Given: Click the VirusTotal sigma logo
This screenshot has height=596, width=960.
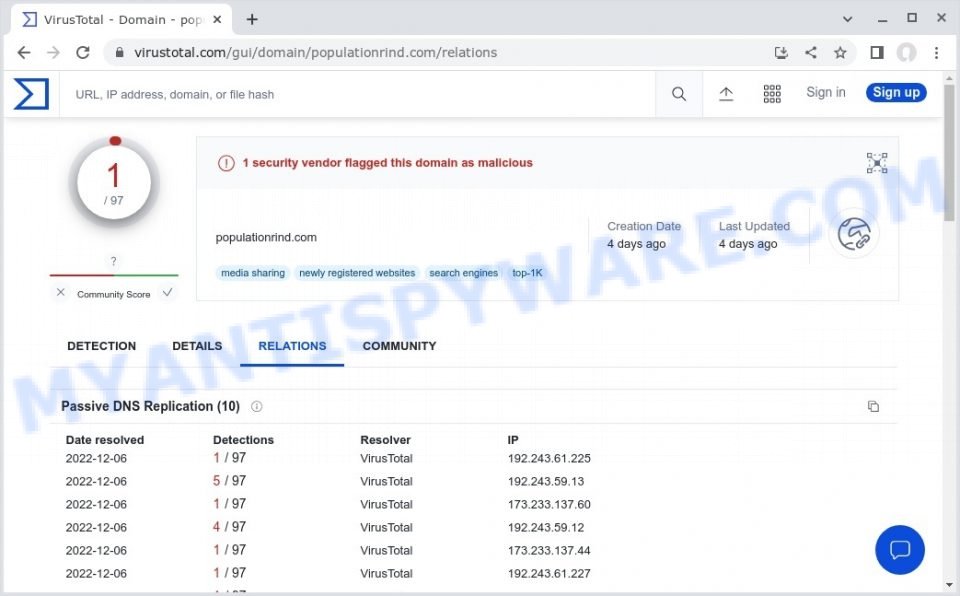Looking at the screenshot, I should (x=31, y=94).
